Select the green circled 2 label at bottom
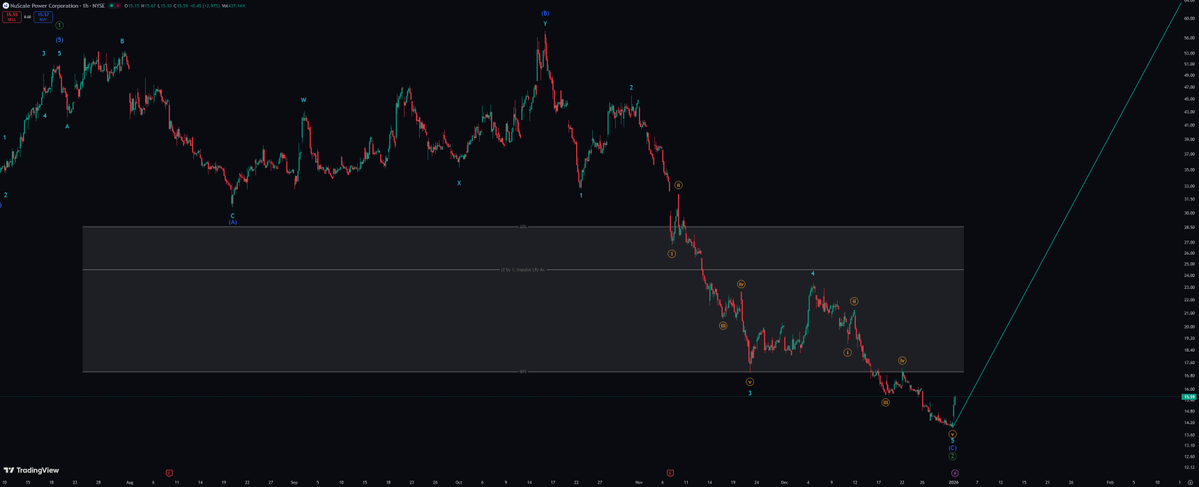The height and width of the screenshot is (487, 1199). pos(952,456)
